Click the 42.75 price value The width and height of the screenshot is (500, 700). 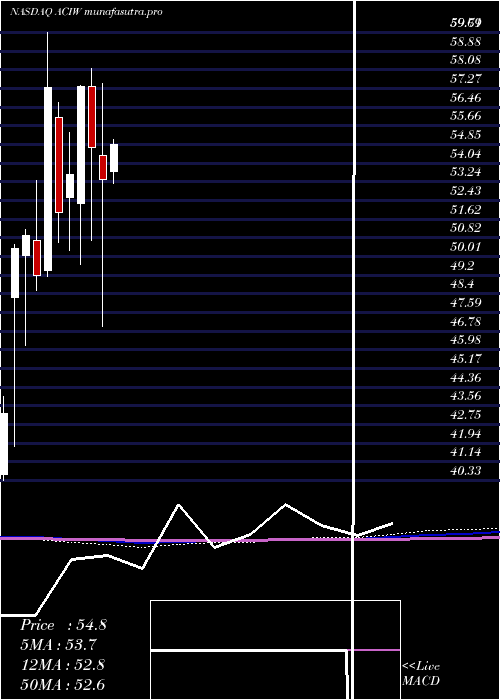(x=466, y=415)
